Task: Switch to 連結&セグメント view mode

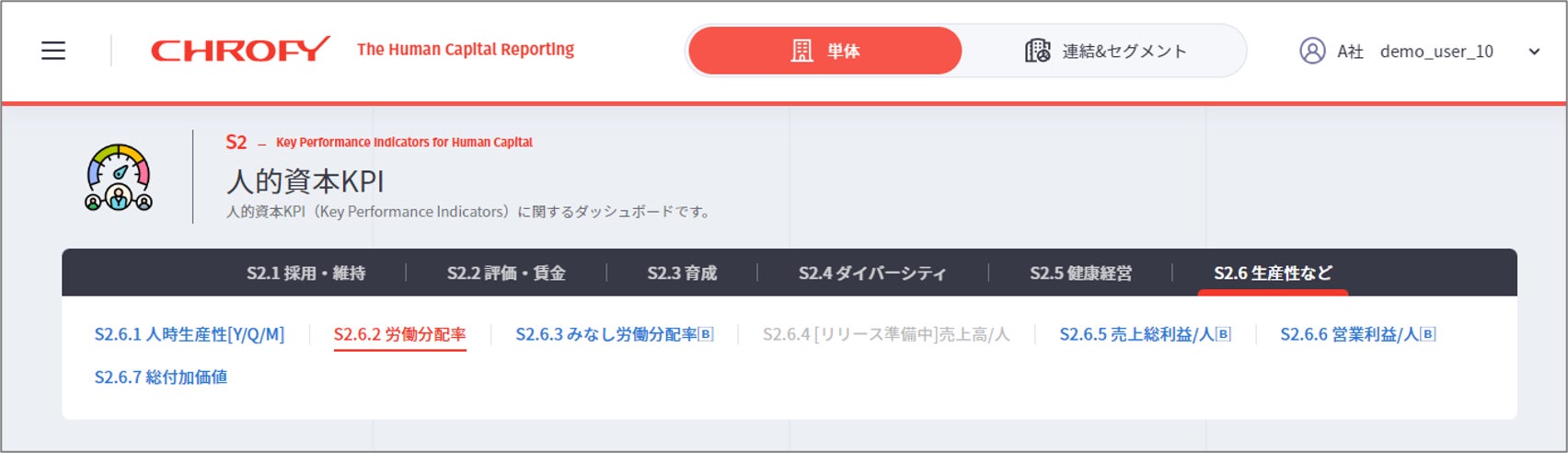Action: pos(1107,51)
